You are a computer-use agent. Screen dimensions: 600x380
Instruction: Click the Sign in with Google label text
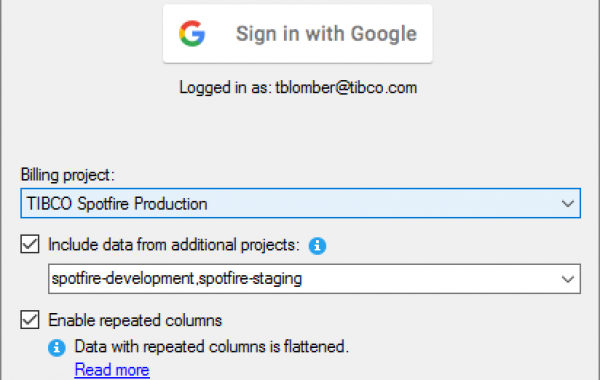coord(326,34)
